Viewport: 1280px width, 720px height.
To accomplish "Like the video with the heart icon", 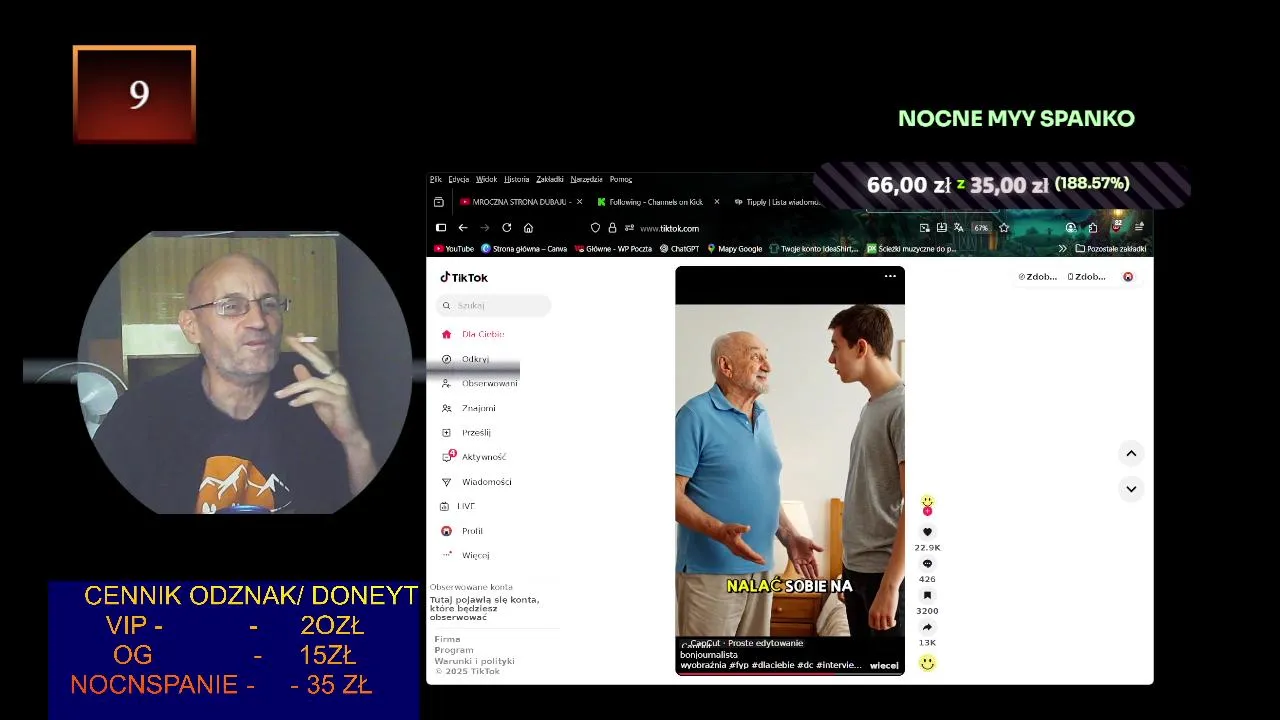I will [x=927, y=532].
